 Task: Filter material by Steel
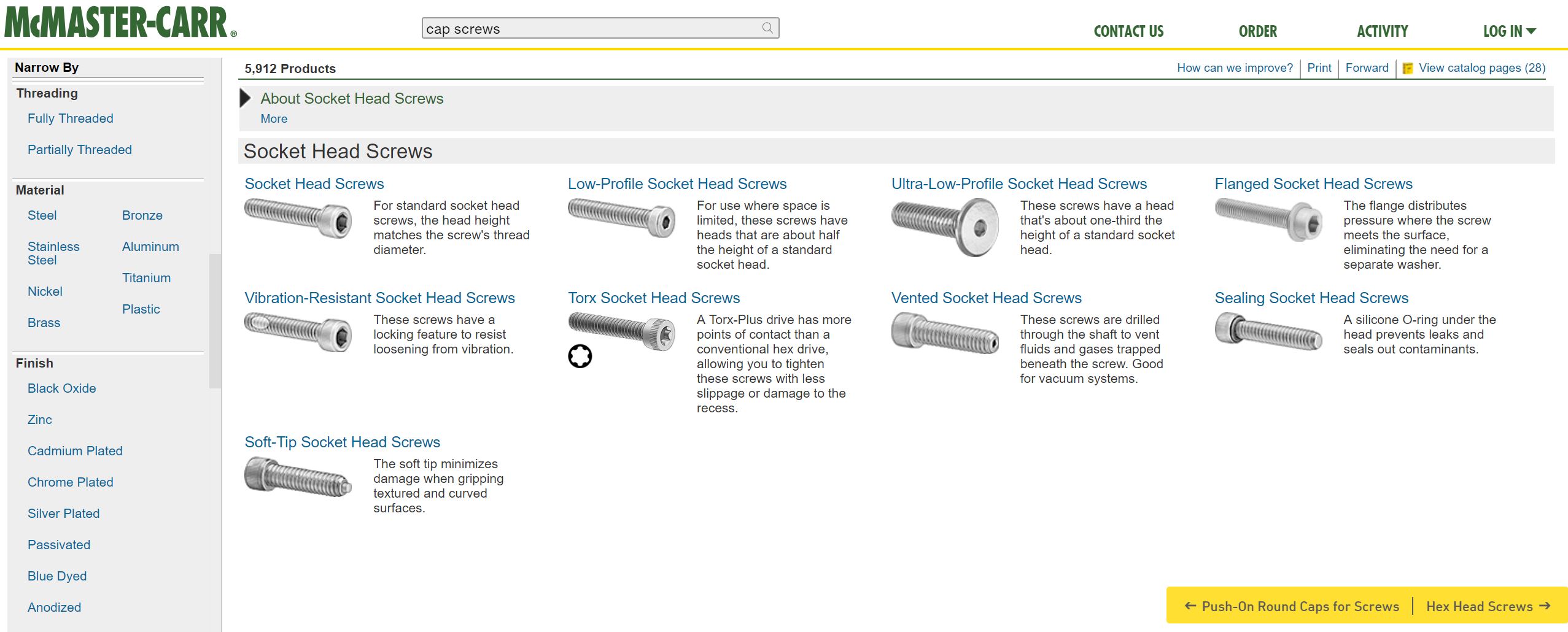pos(42,215)
